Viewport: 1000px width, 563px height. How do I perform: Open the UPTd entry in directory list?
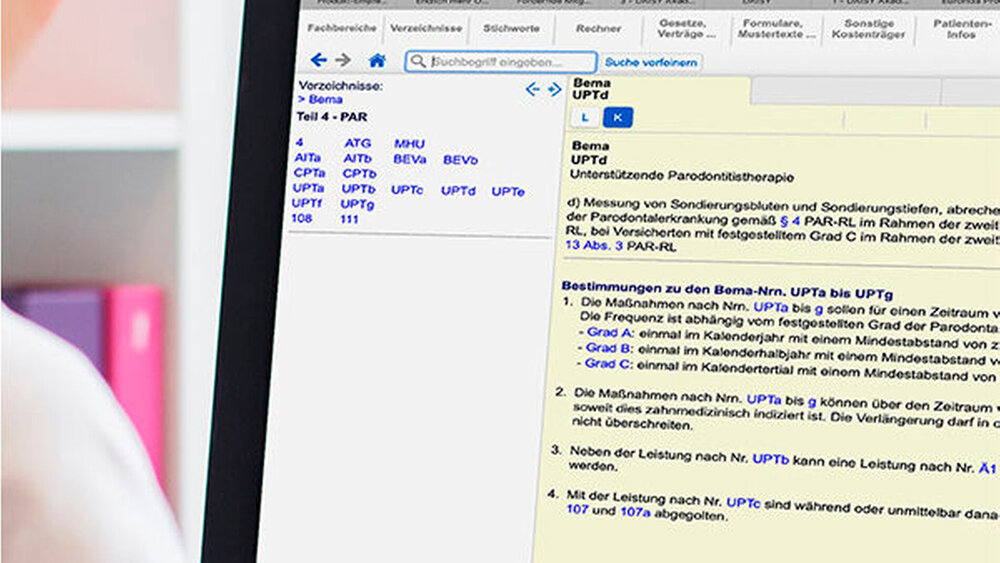[458, 190]
